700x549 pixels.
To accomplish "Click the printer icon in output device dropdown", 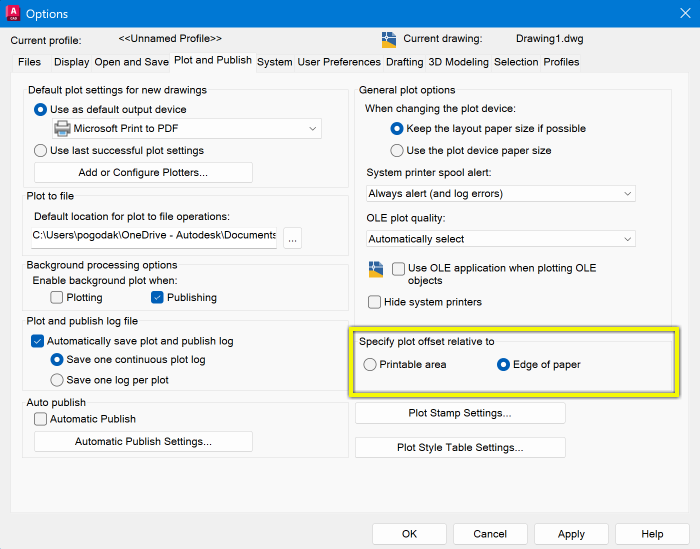I will 62,129.
